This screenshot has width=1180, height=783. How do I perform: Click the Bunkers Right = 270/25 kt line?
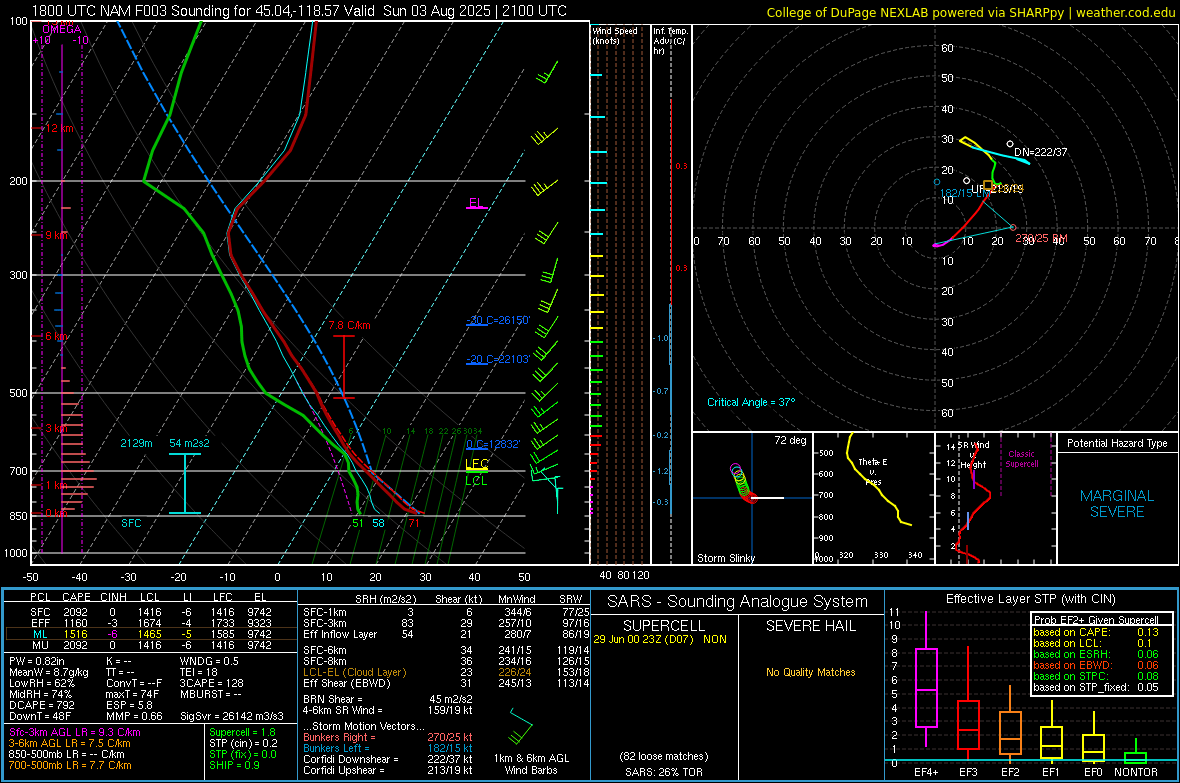(388, 738)
